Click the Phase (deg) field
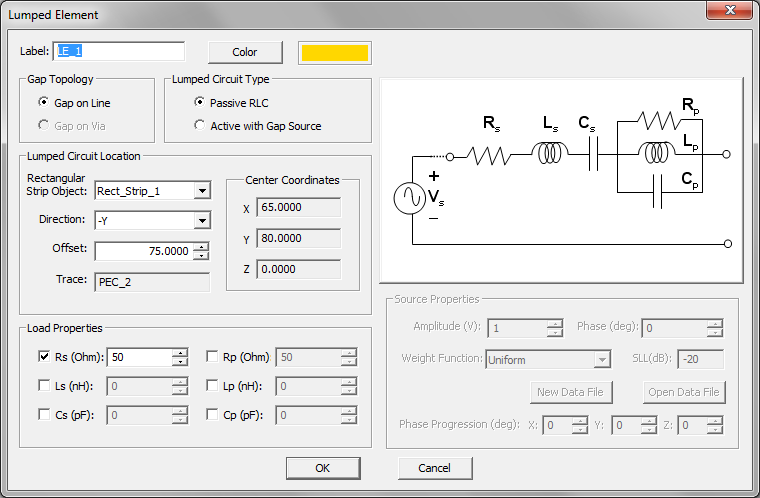 click(674, 328)
